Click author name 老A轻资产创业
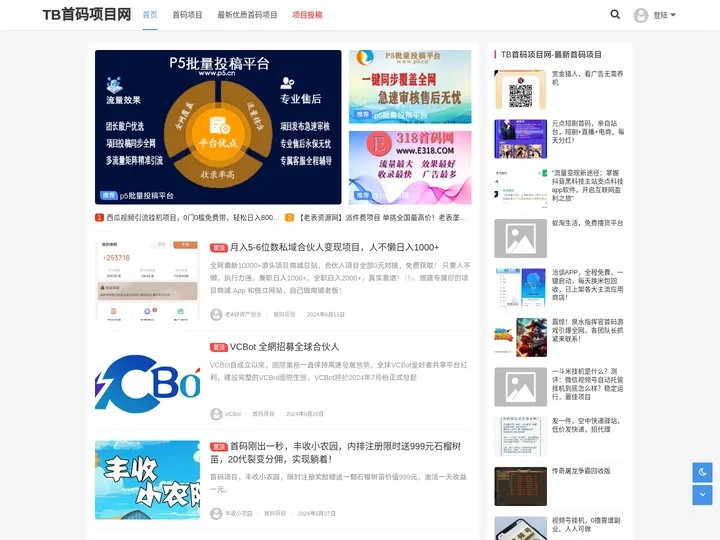The height and width of the screenshot is (540, 720). pyautogui.click(x=243, y=315)
